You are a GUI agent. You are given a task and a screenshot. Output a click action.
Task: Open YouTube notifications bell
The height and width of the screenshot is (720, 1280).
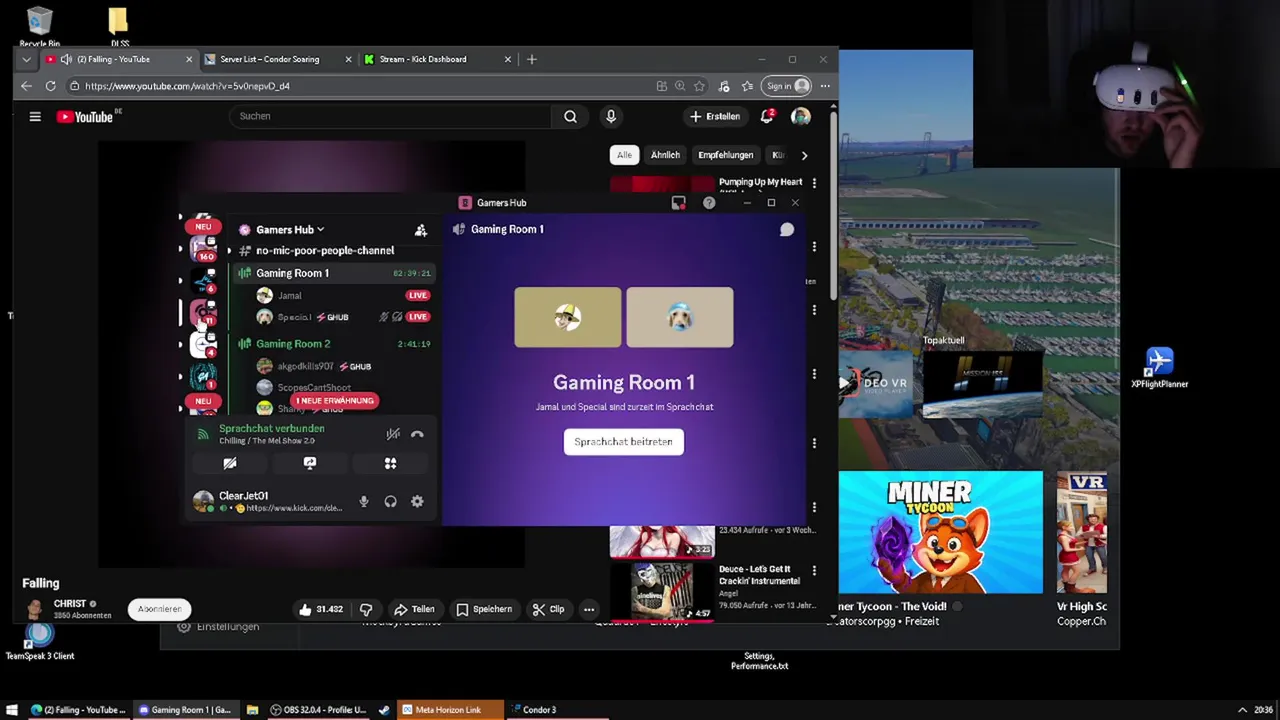(767, 116)
